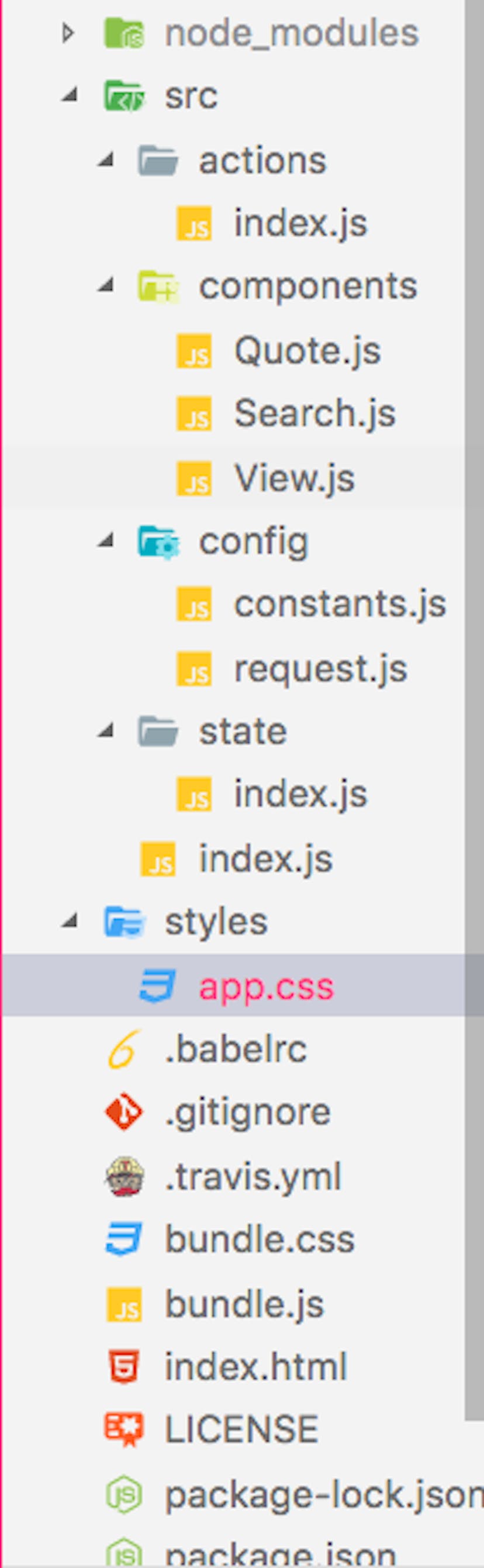Image resolution: width=484 pixels, height=1568 pixels.
Task: Open the highlighted app.css file
Action: coord(267,987)
